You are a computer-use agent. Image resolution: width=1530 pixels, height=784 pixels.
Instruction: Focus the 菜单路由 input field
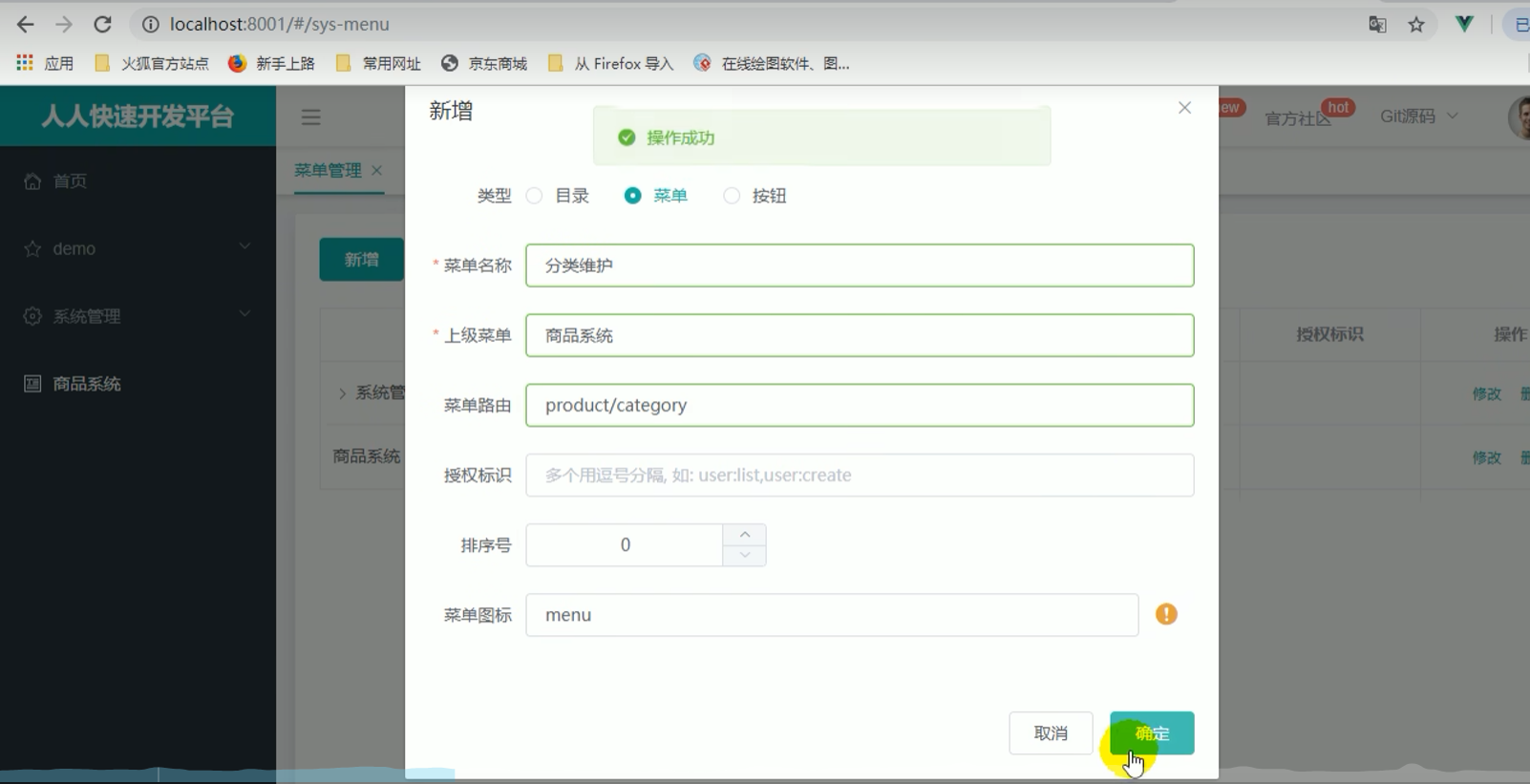860,405
